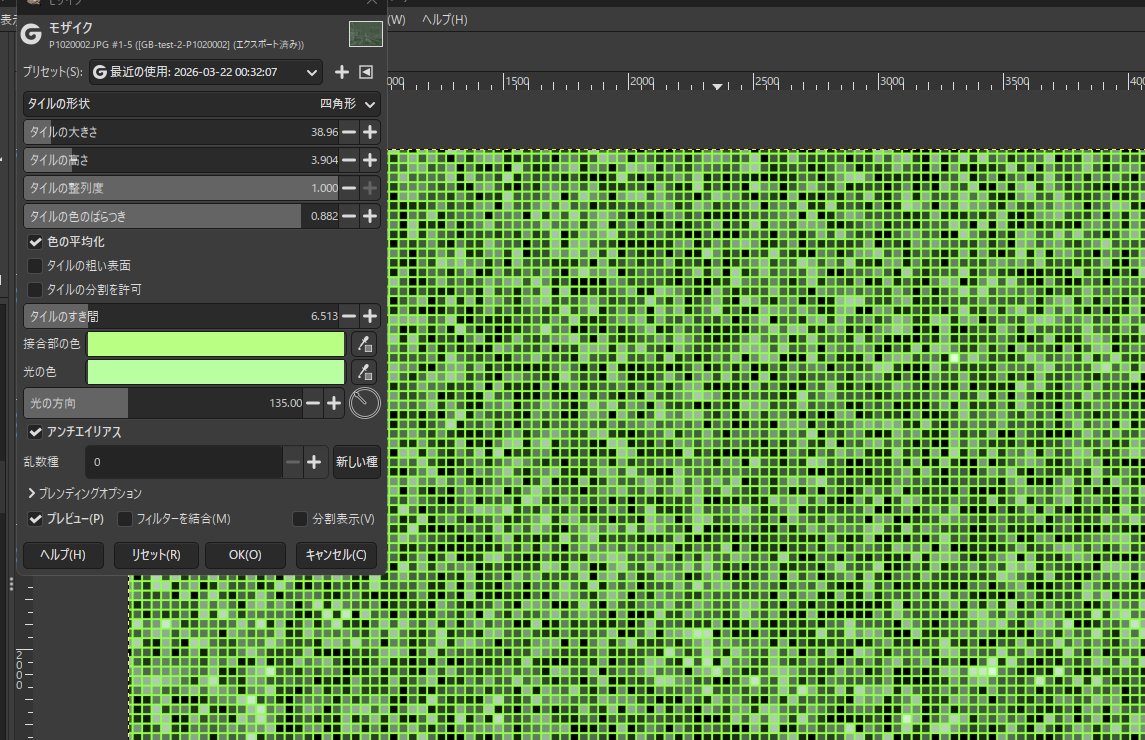1145x740 pixels.
Task: Generate new seed with 新しい種 button
Action: [x=357, y=462]
